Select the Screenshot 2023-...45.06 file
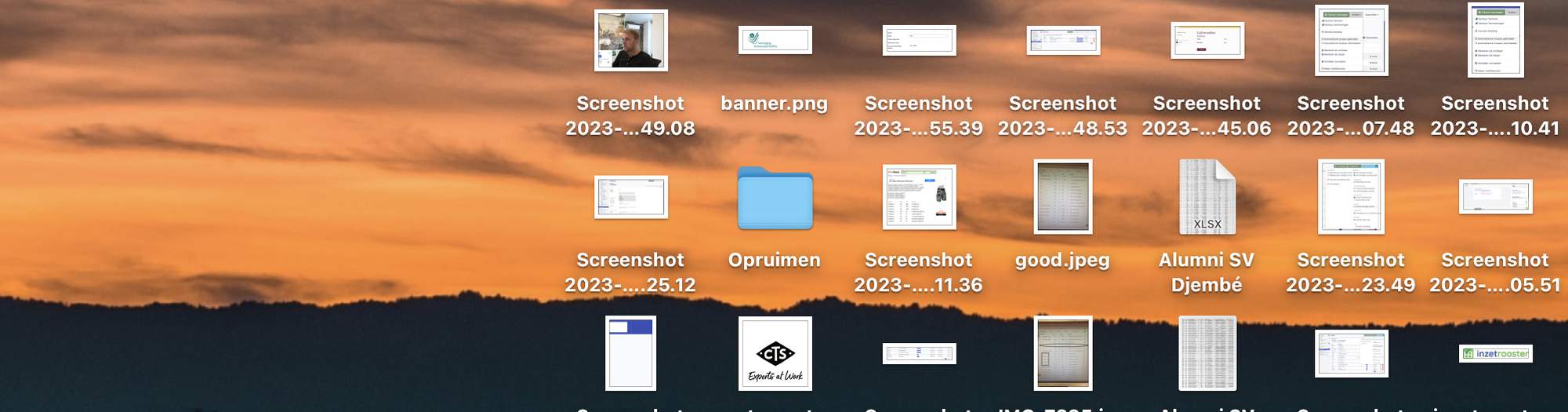 1207,41
